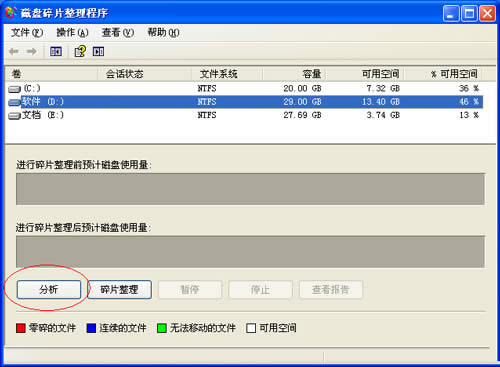This screenshot has height=367, width=500.
Task: Click the action pane toolbar icon
Action: [x=98, y=51]
